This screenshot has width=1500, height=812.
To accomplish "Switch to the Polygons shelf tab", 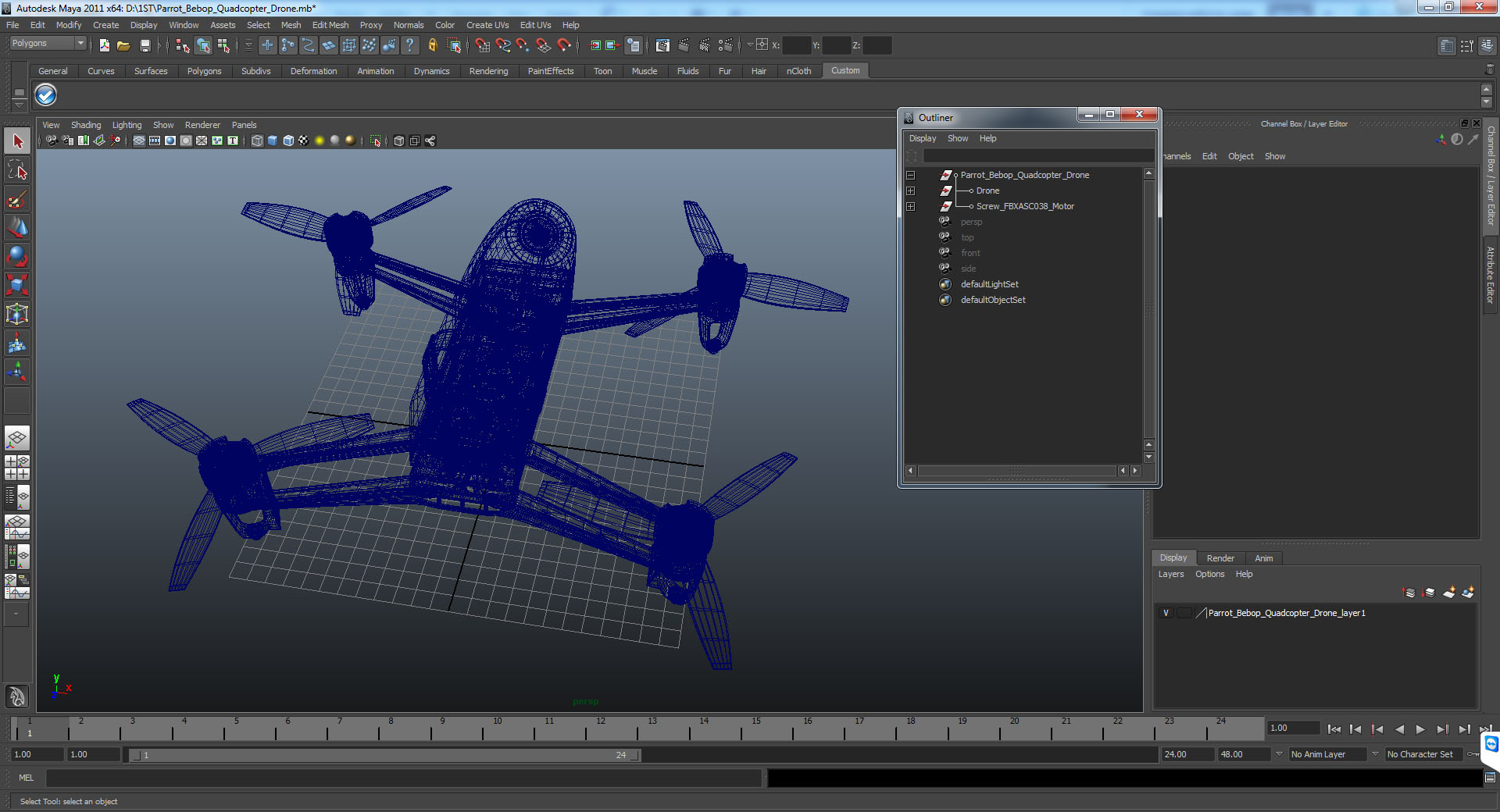I will (x=204, y=71).
